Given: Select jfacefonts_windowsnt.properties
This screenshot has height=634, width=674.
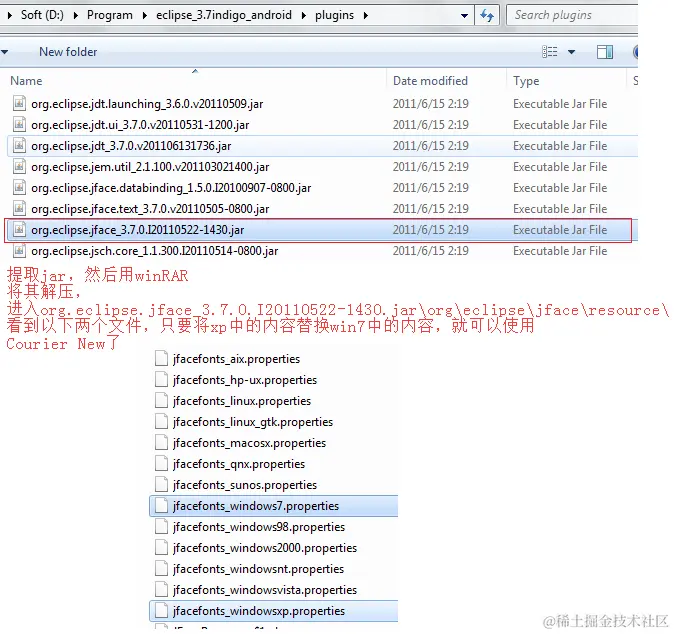Looking at the screenshot, I should pyautogui.click(x=258, y=569).
